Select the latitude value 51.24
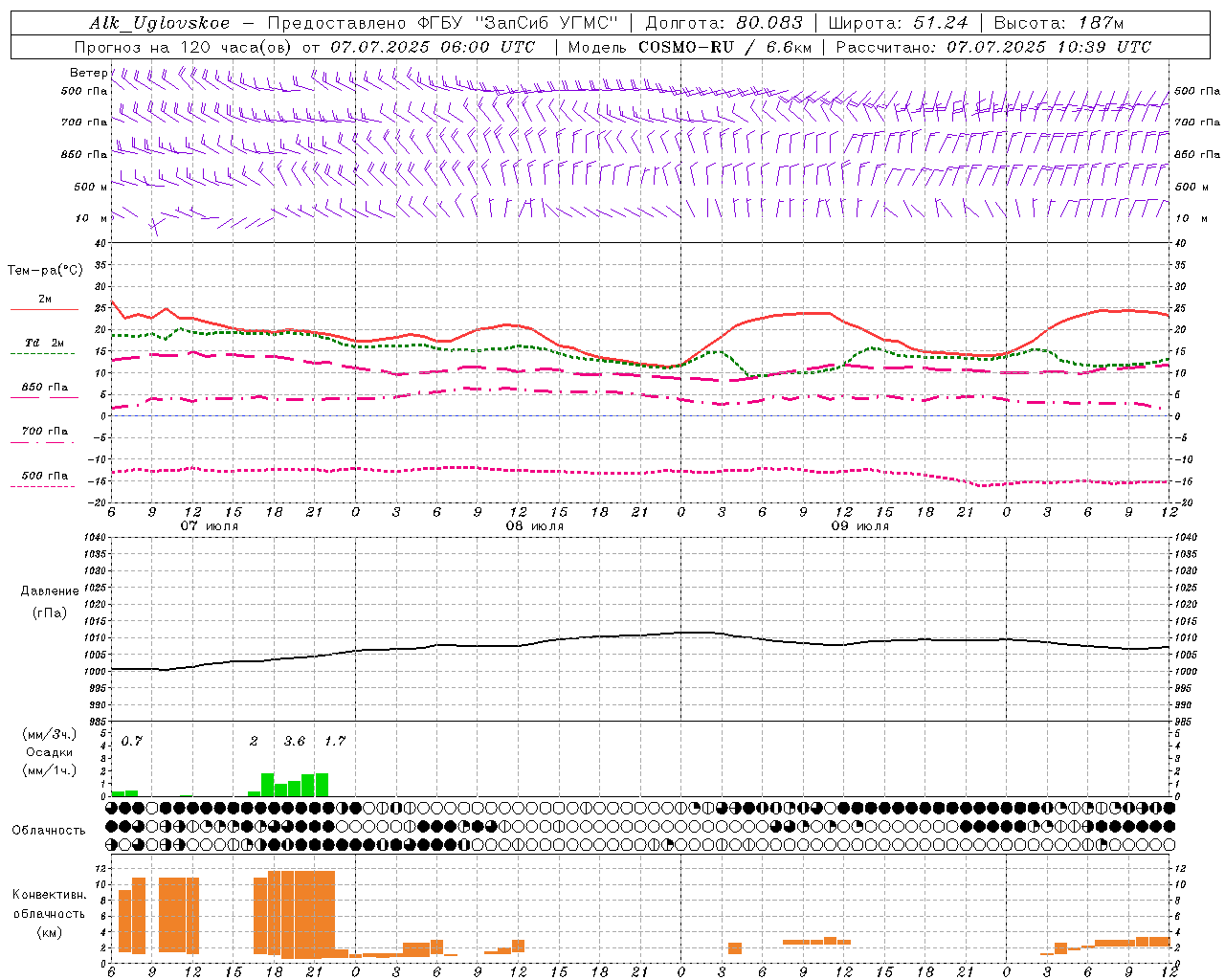 point(940,23)
